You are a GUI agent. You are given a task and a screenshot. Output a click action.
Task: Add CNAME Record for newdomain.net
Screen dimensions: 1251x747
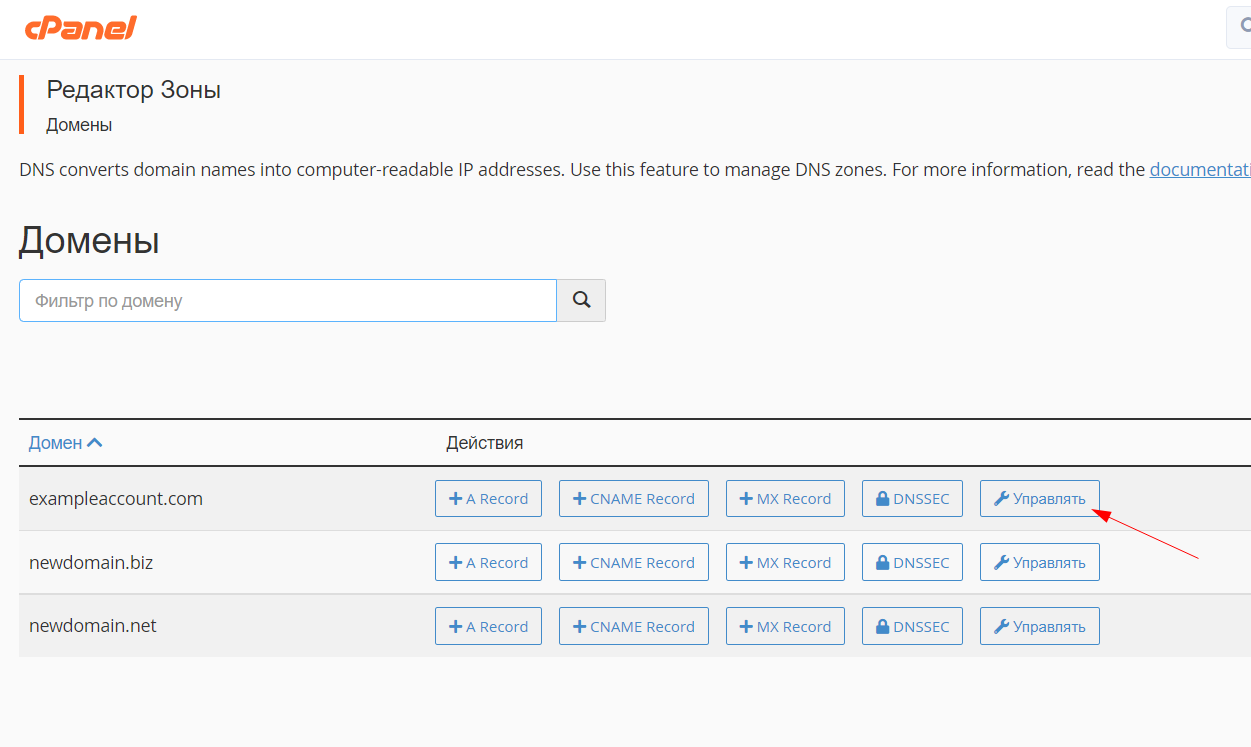click(633, 627)
